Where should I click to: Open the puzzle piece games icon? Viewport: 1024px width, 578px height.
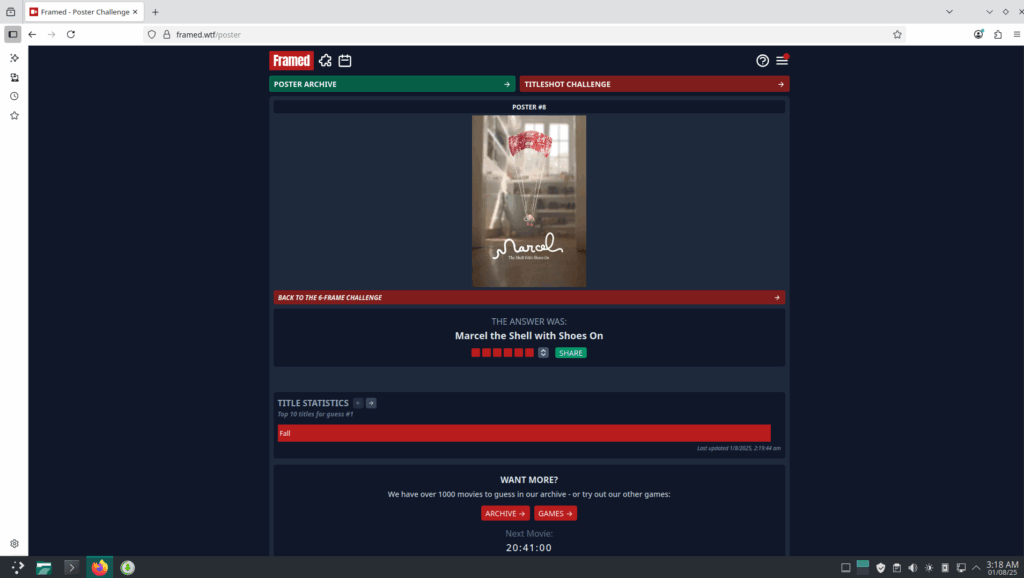click(325, 60)
